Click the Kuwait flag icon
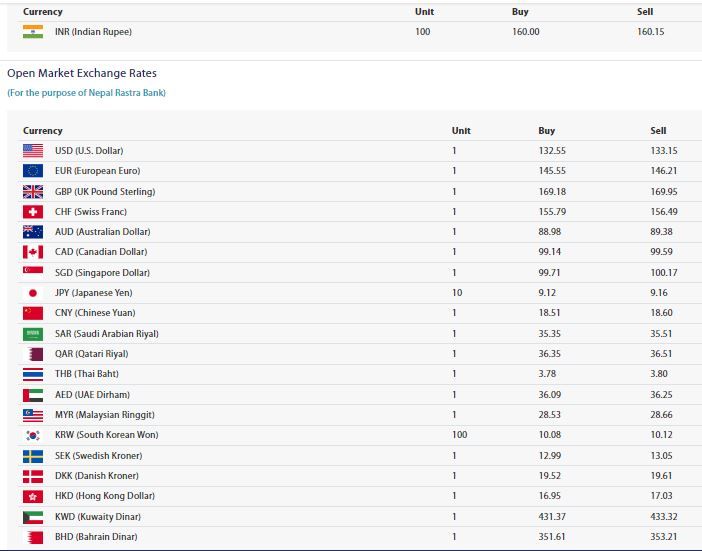702x551 pixels. [33, 517]
